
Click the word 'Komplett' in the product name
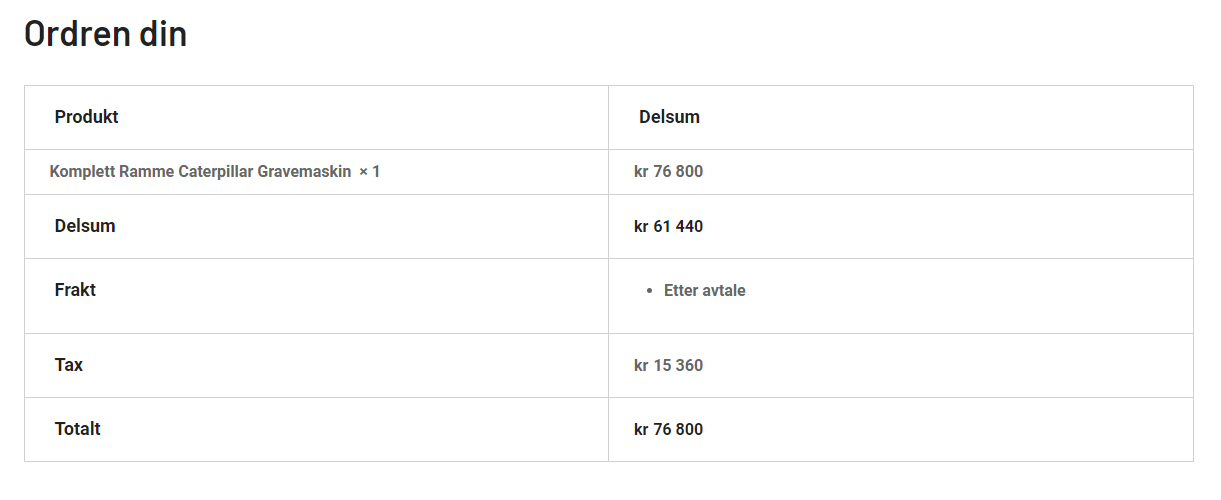(x=82, y=172)
